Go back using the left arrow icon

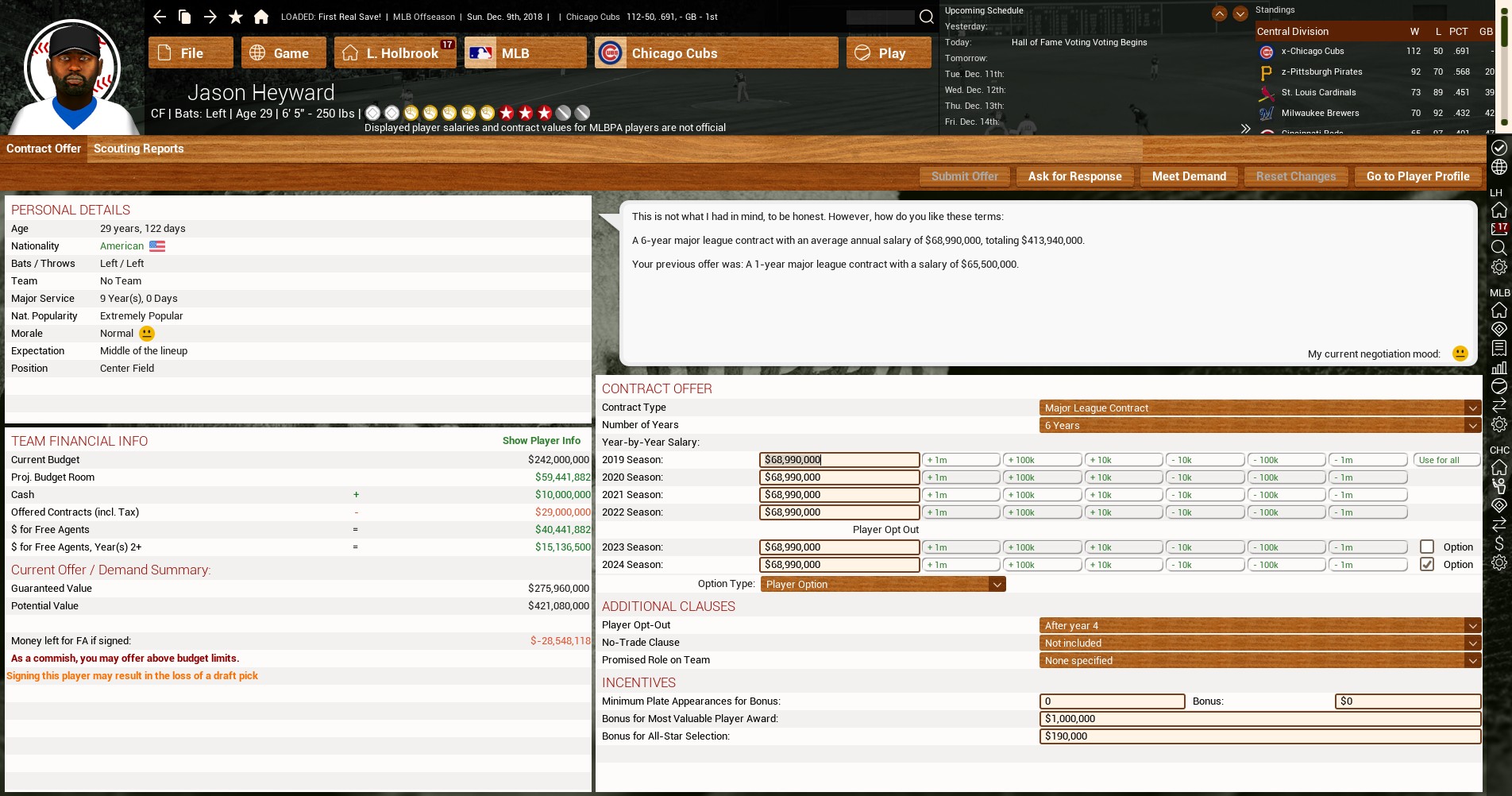(x=160, y=17)
